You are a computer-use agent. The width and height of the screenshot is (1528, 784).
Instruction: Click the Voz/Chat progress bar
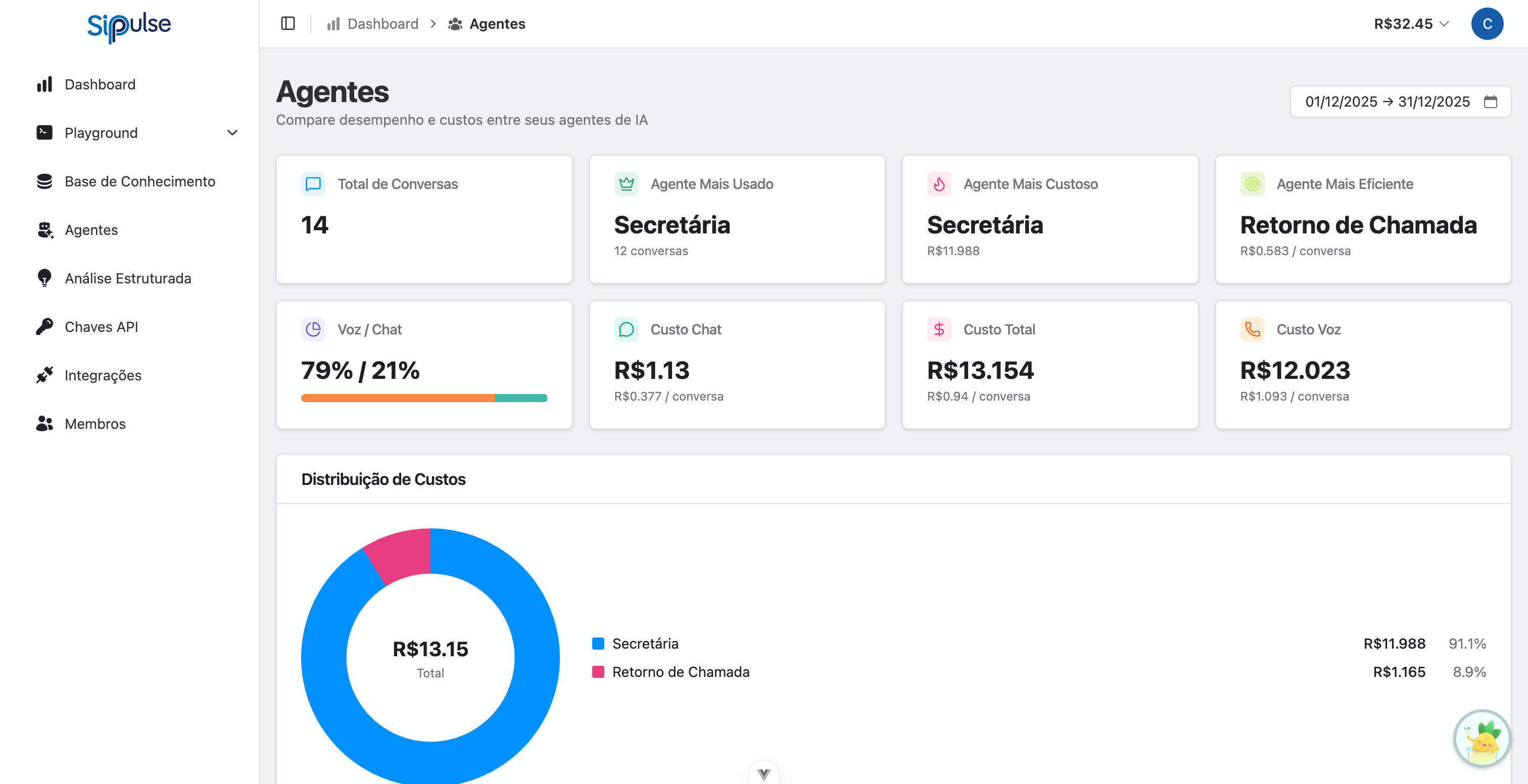point(423,398)
